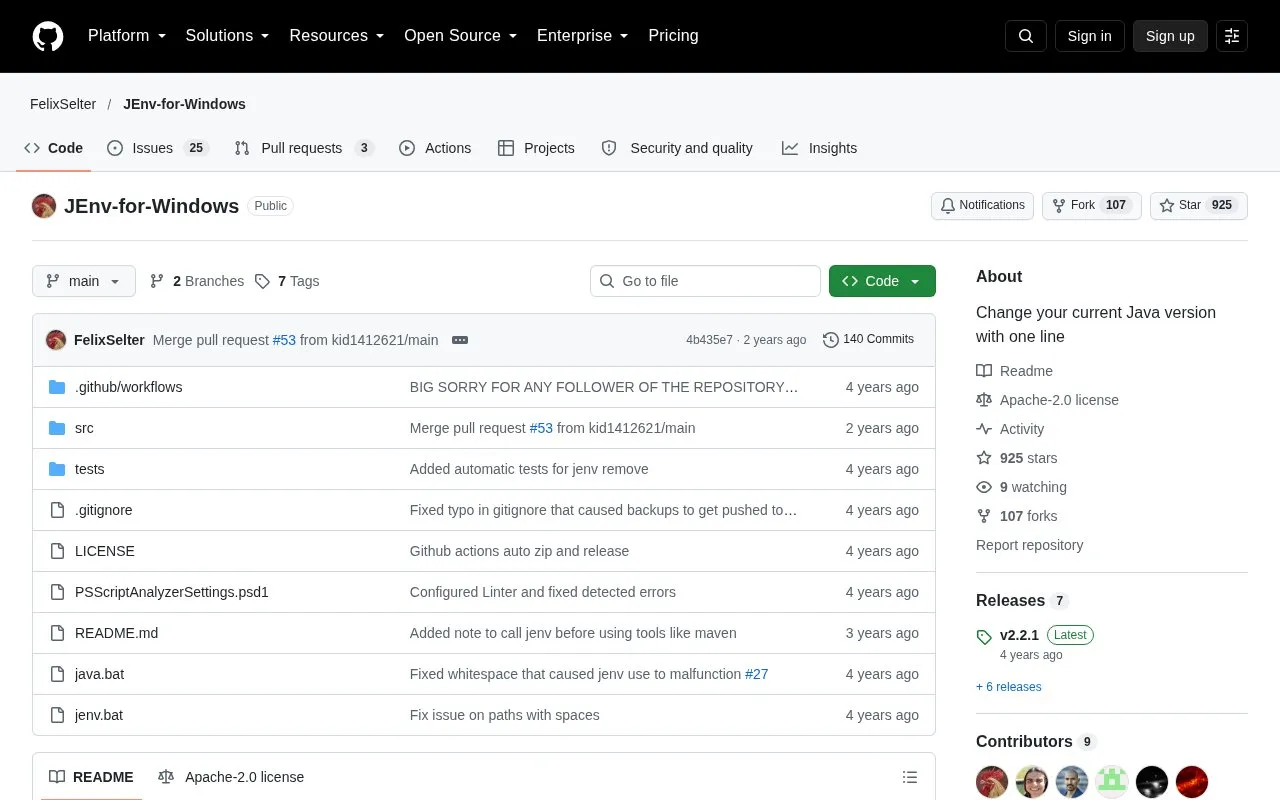
Task: Click the v2.2.1 release tag icon
Action: [x=984, y=636]
